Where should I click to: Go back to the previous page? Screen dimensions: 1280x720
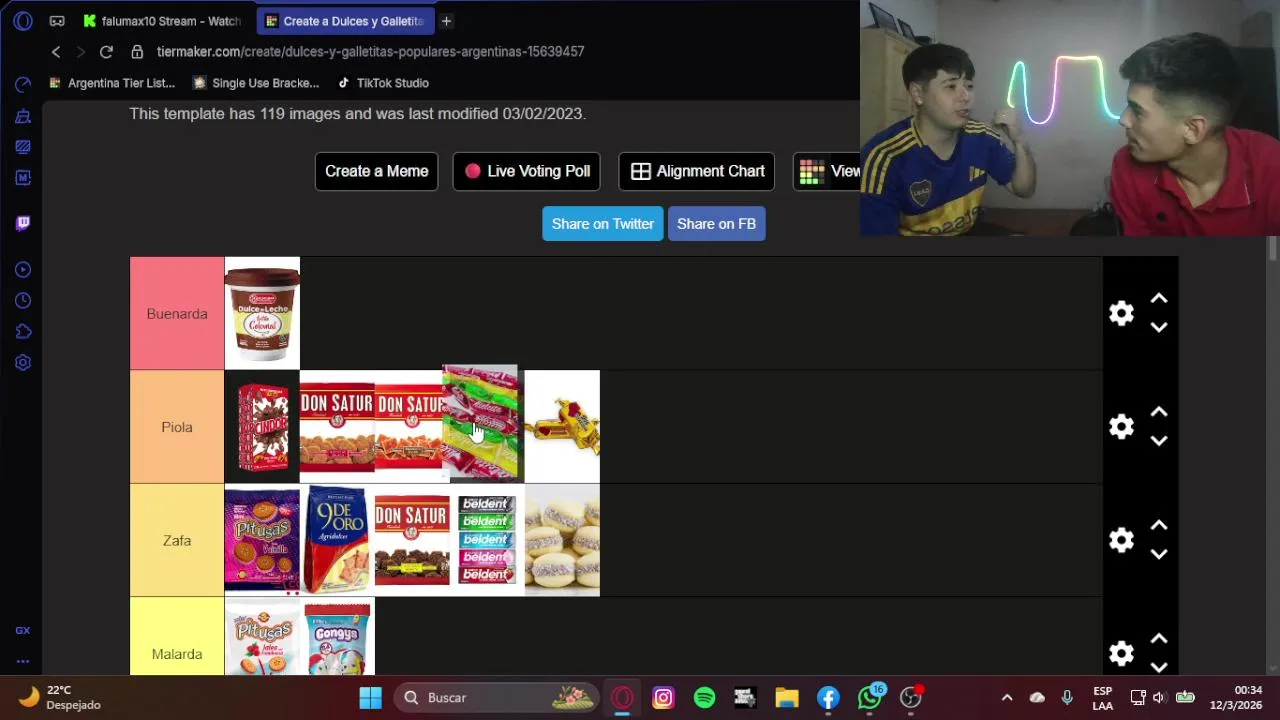pos(56,52)
